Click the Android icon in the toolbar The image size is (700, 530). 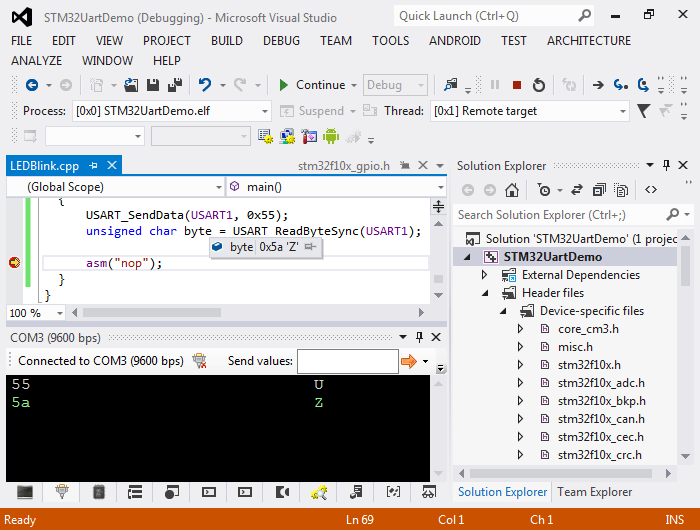pos(331,136)
